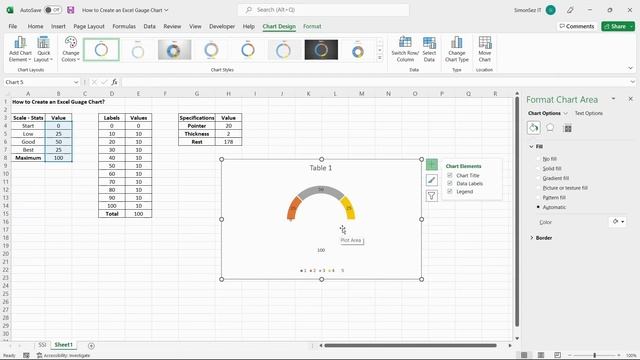Click the pen icon in title bar
The width and height of the screenshot is (640, 360).
coord(570,10)
